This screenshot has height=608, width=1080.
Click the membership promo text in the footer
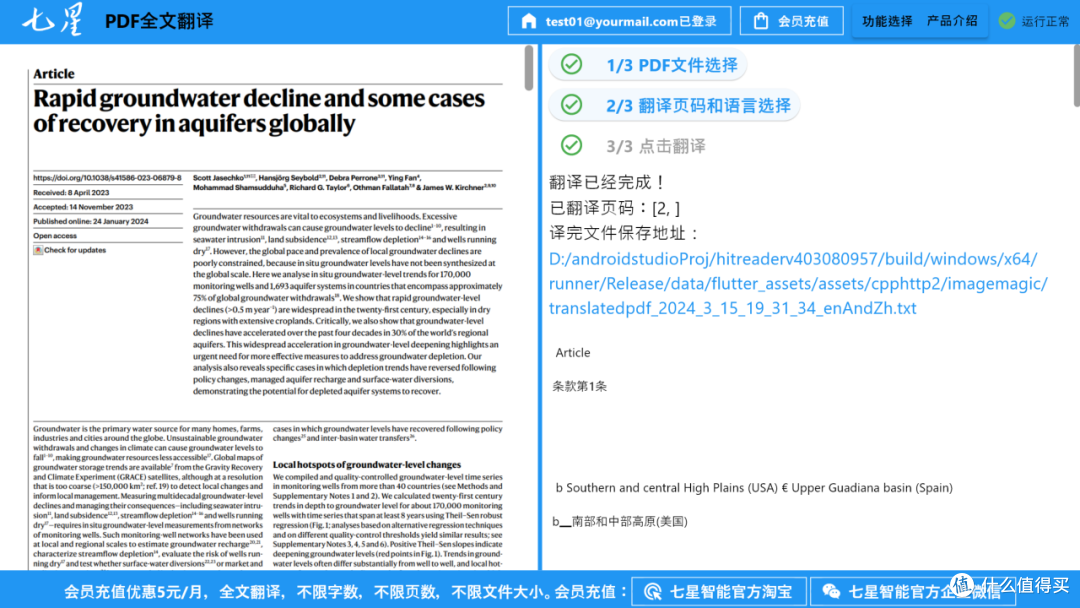tap(346, 591)
